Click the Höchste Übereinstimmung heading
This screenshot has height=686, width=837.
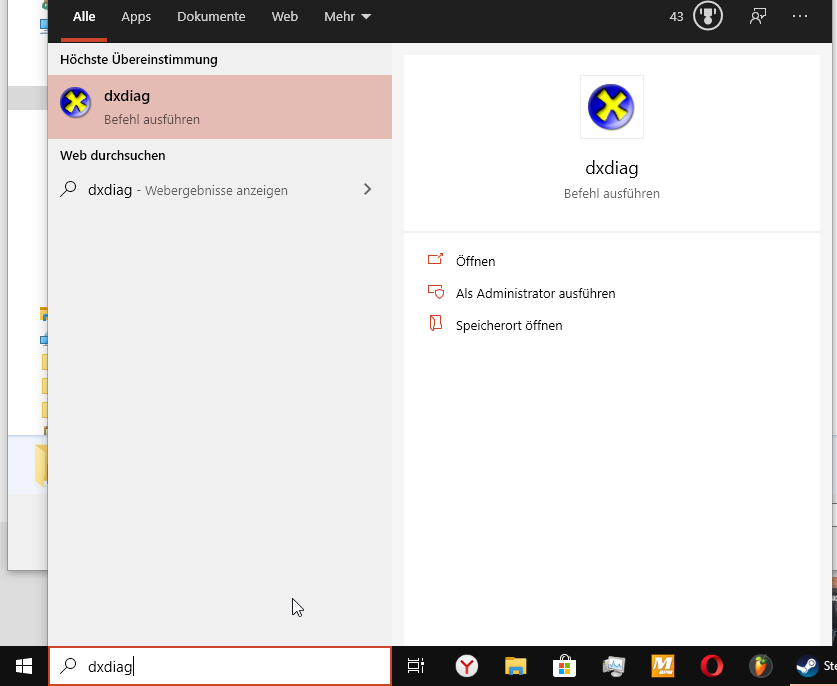click(139, 59)
